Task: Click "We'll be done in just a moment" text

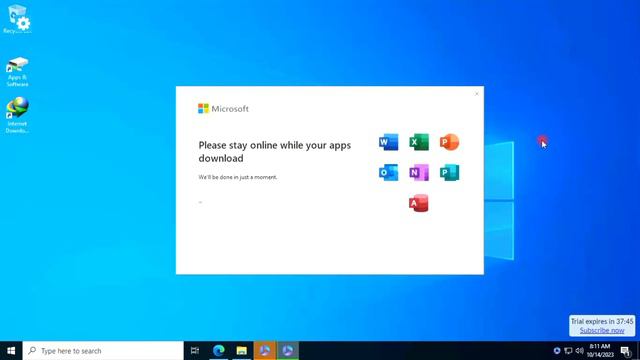Action: [238, 177]
